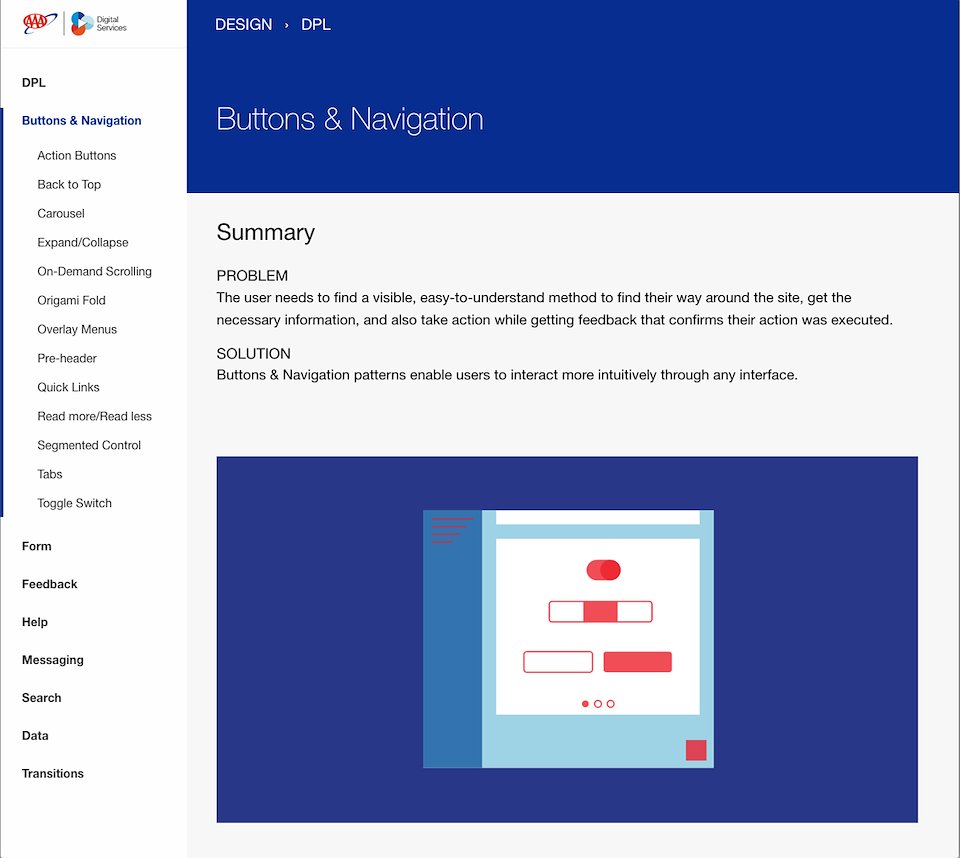Click the Digital Services logo
Screen dimensions: 960x858
pos(99,23)
